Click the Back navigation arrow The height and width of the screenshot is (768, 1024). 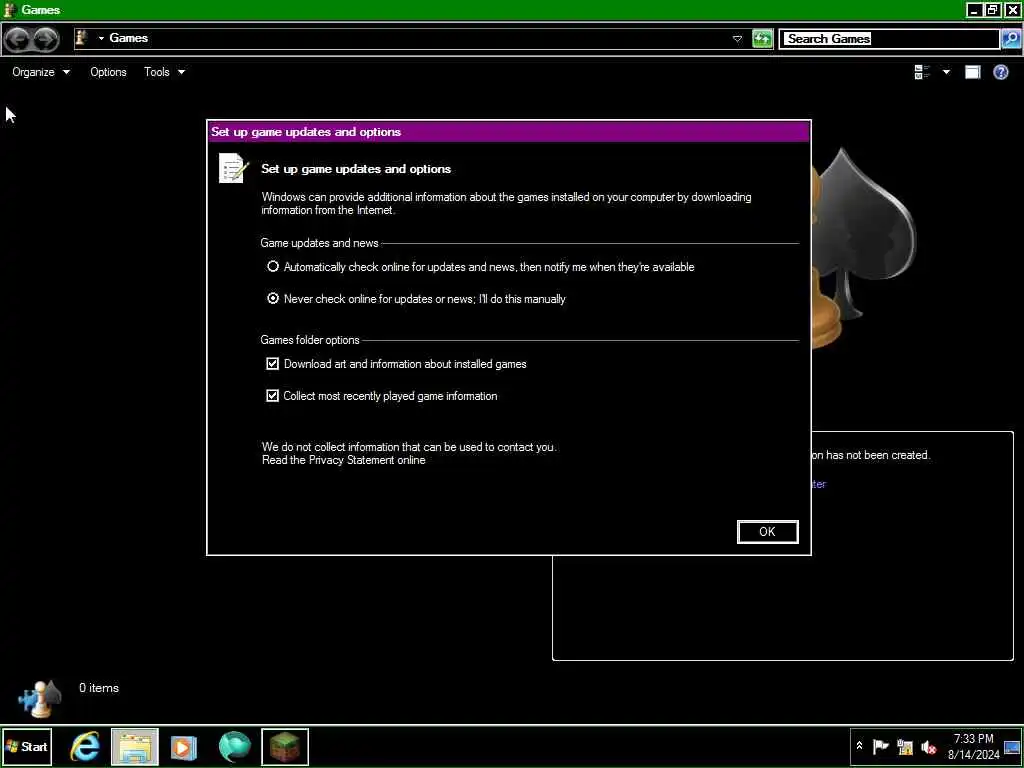click(x=18, y=39)
